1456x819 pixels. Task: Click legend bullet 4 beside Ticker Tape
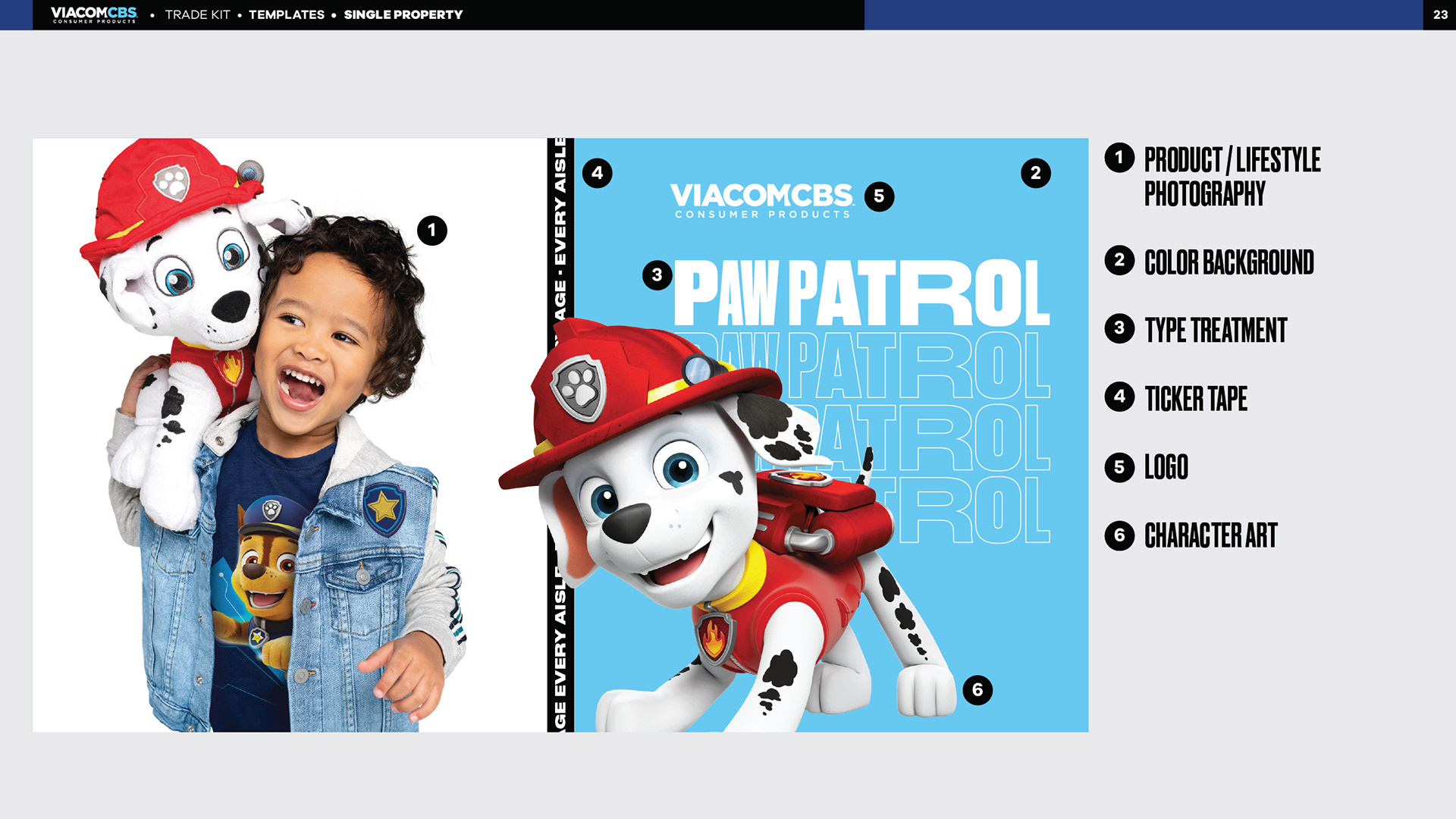click(1119, 397)
